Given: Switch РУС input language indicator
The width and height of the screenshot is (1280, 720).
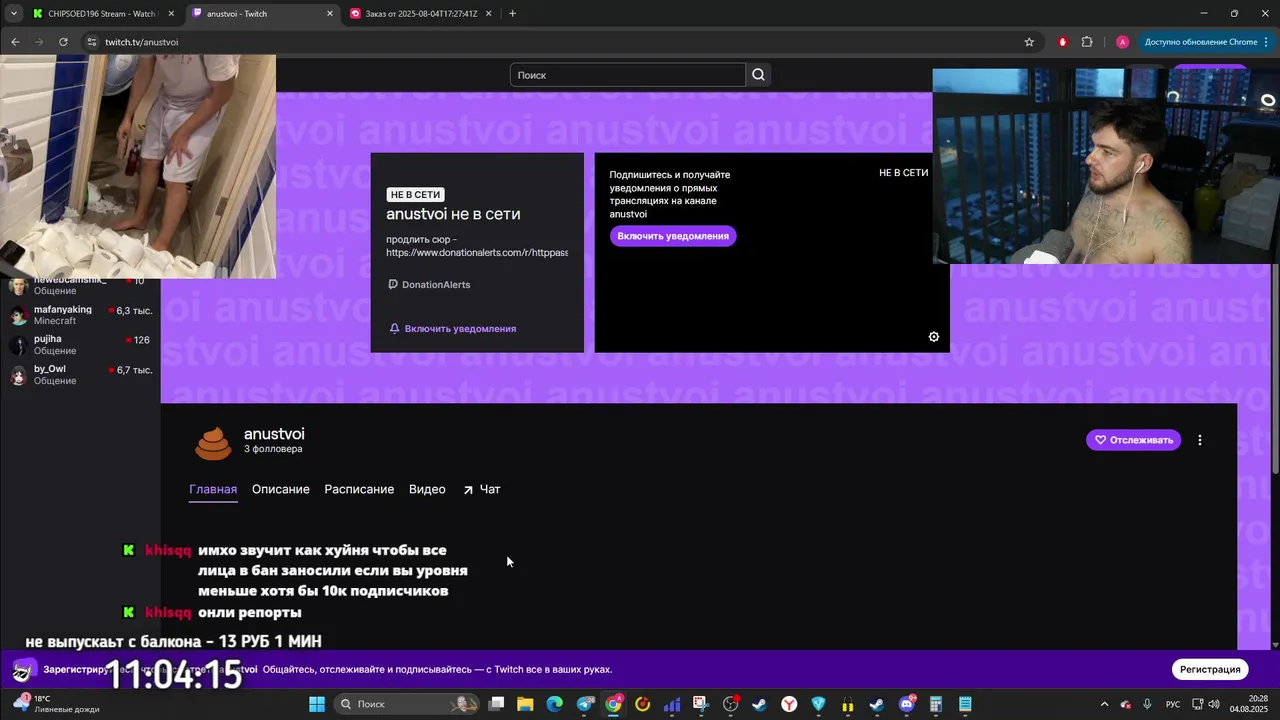Looking at the screenshot, I should point(1173,704).
